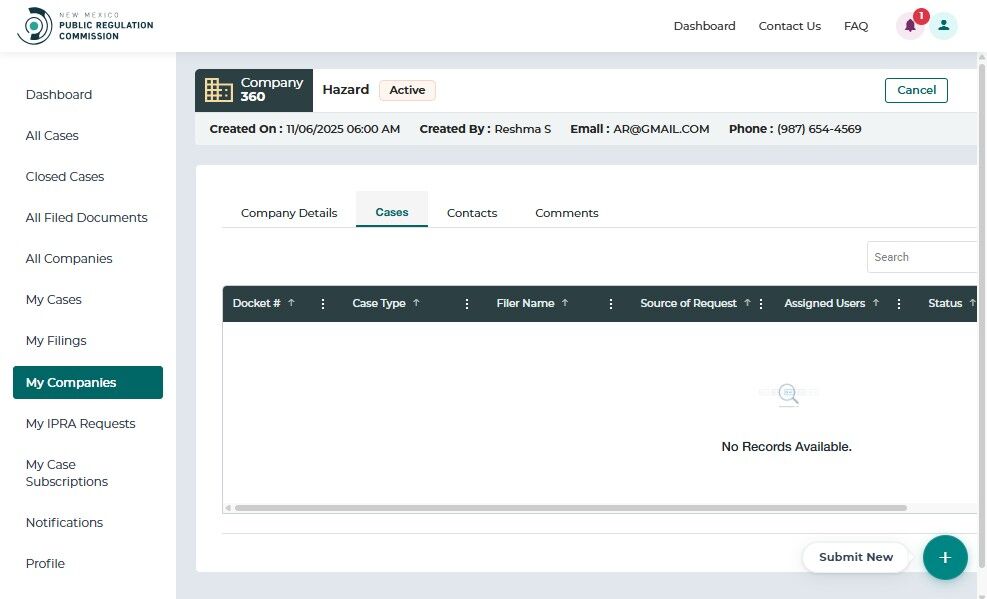Click the Docket # column header
987x599 pixels.
pyautogui.click(x=256, y=303)
